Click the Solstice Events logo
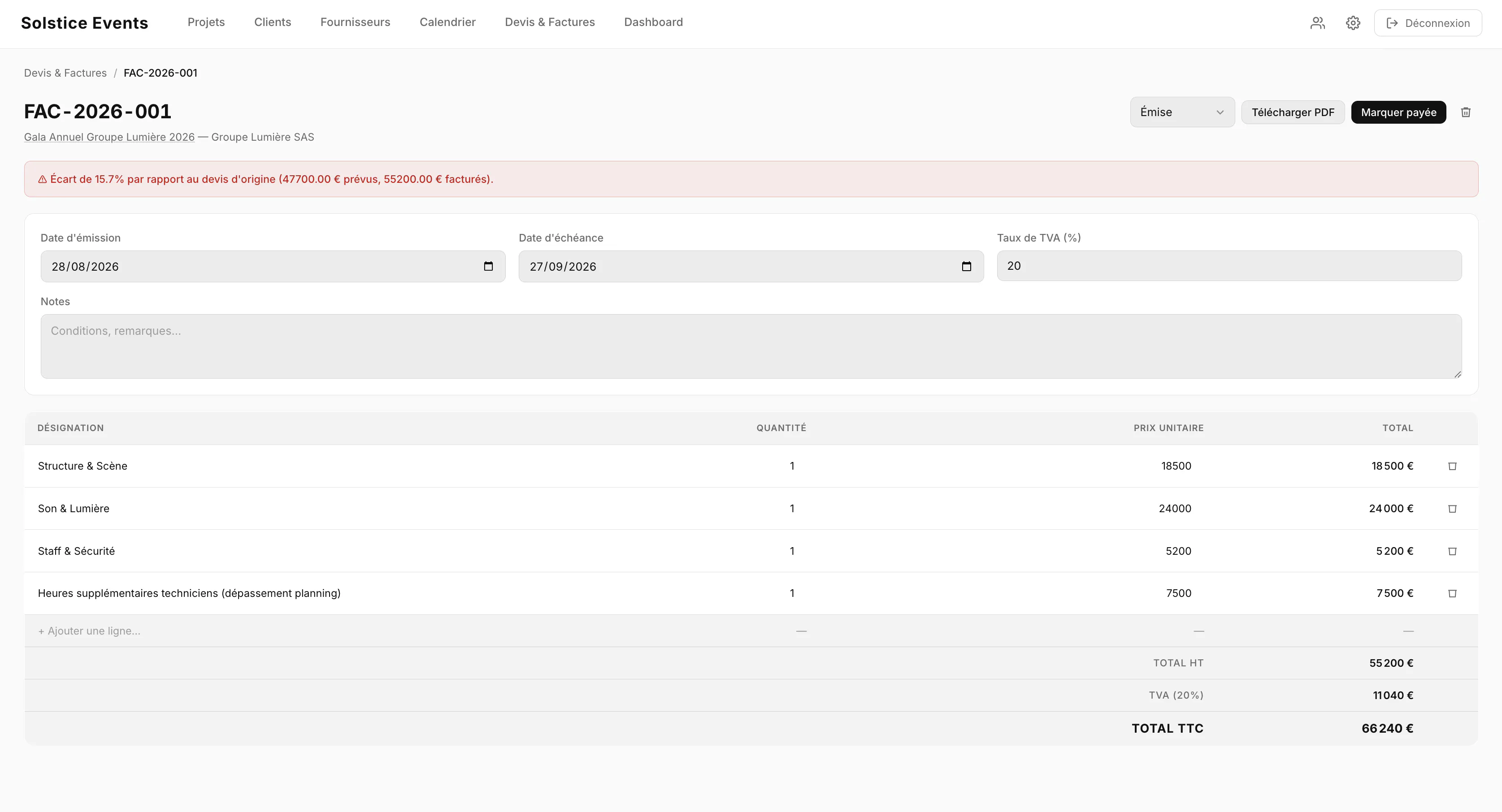The height and width of the screenshot is (812, 1502). [x=85, y=23]
